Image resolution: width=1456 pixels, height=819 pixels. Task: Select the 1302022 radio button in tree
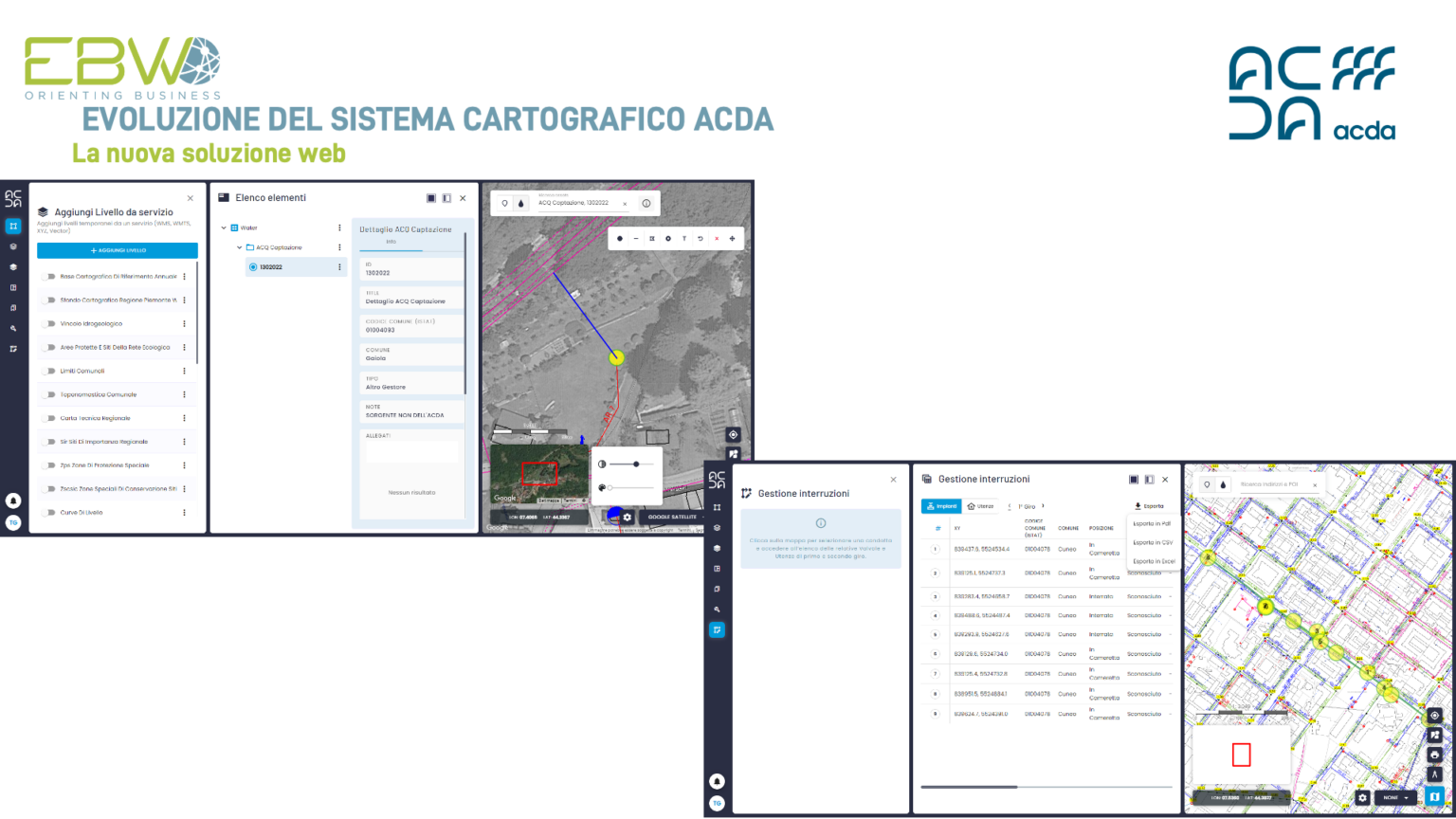coord(253,267)
